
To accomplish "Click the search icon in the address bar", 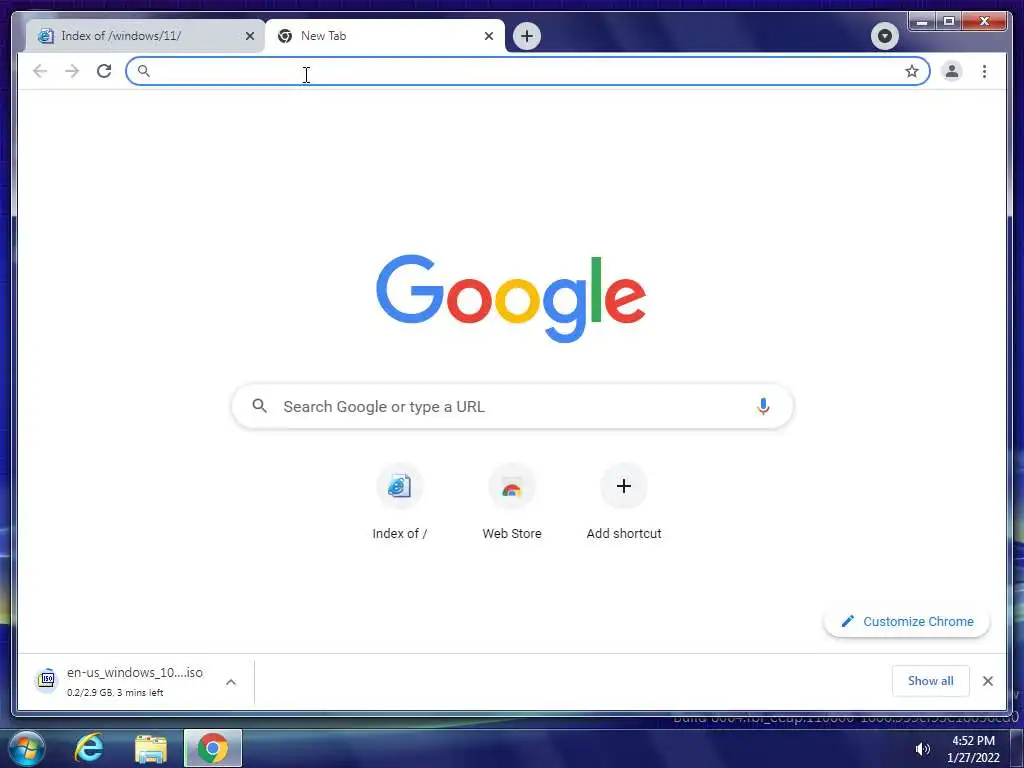I will click(x=144, y=71).
